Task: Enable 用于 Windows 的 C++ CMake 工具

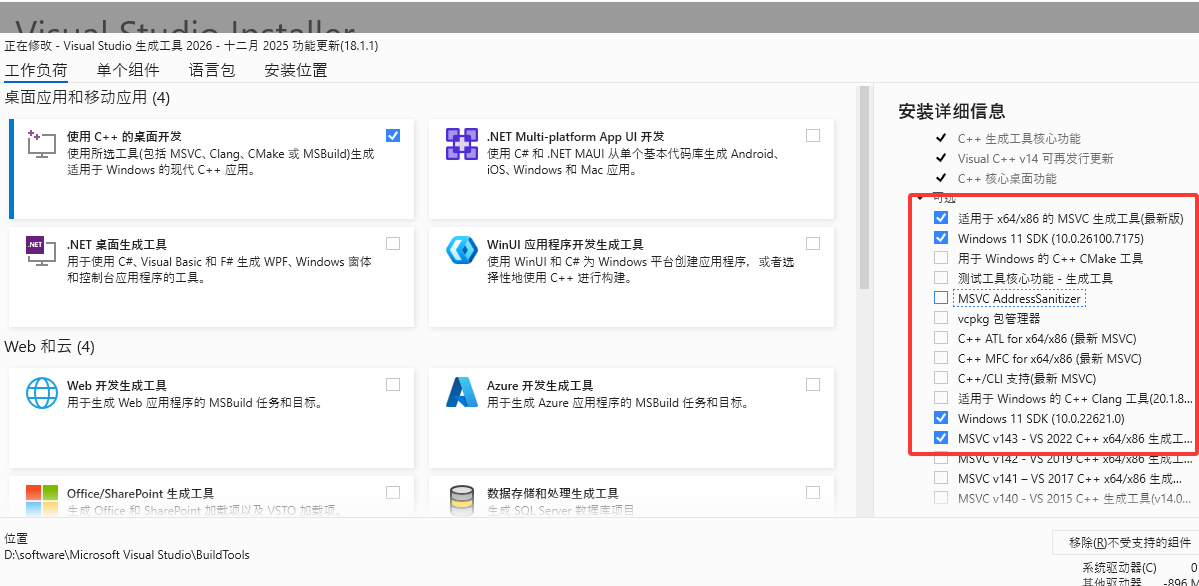Action: tap(941, 258)
